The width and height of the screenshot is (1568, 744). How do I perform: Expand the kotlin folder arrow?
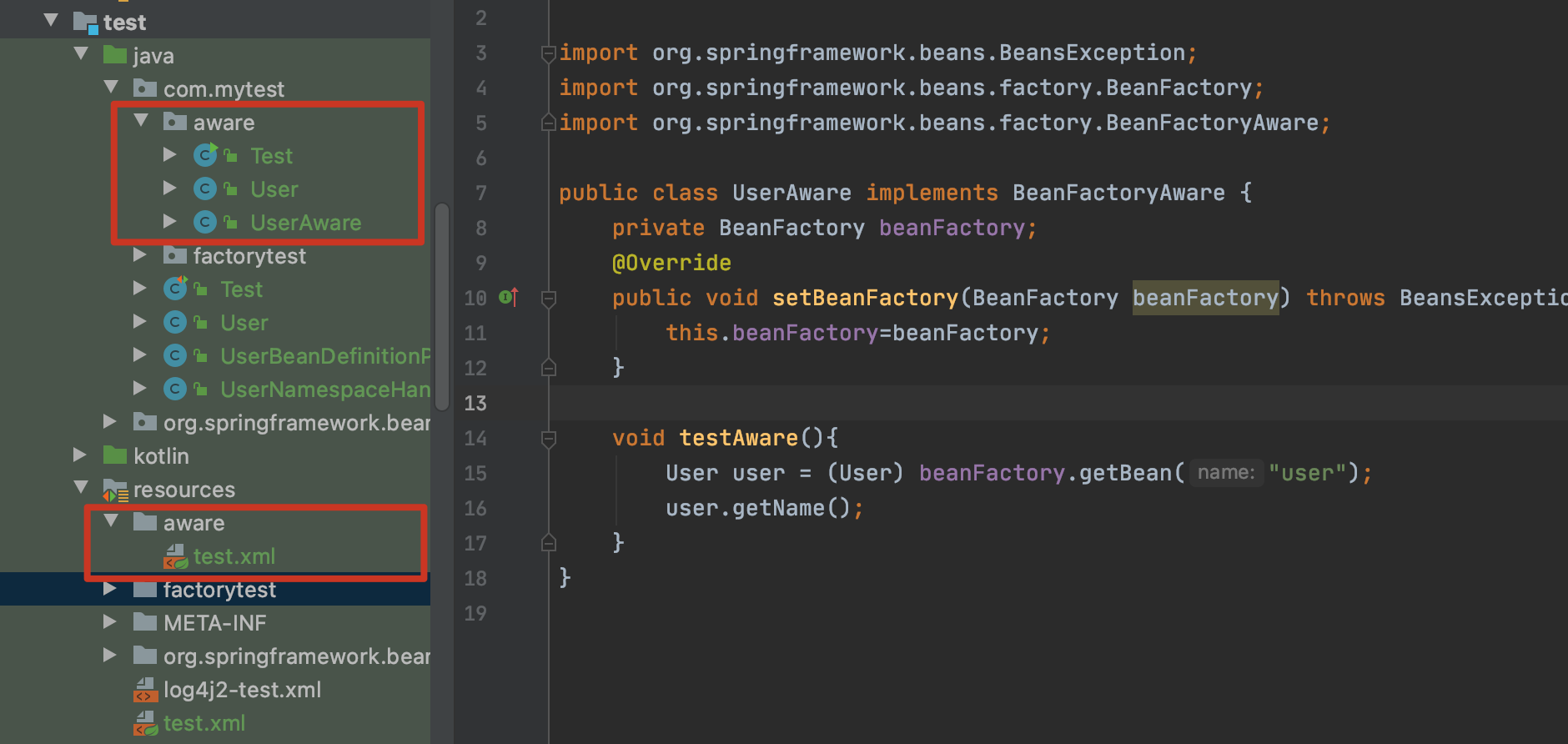[80, 455]
